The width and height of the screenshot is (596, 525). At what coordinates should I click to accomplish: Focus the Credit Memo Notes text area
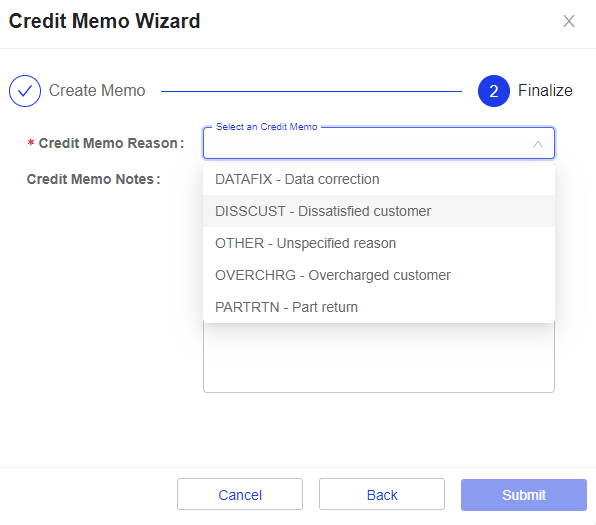coord(379,357)
